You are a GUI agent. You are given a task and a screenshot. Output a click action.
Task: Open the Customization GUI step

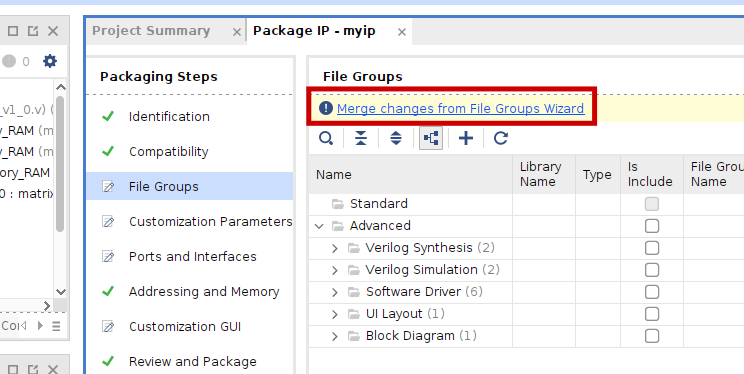tap(185, 327)
